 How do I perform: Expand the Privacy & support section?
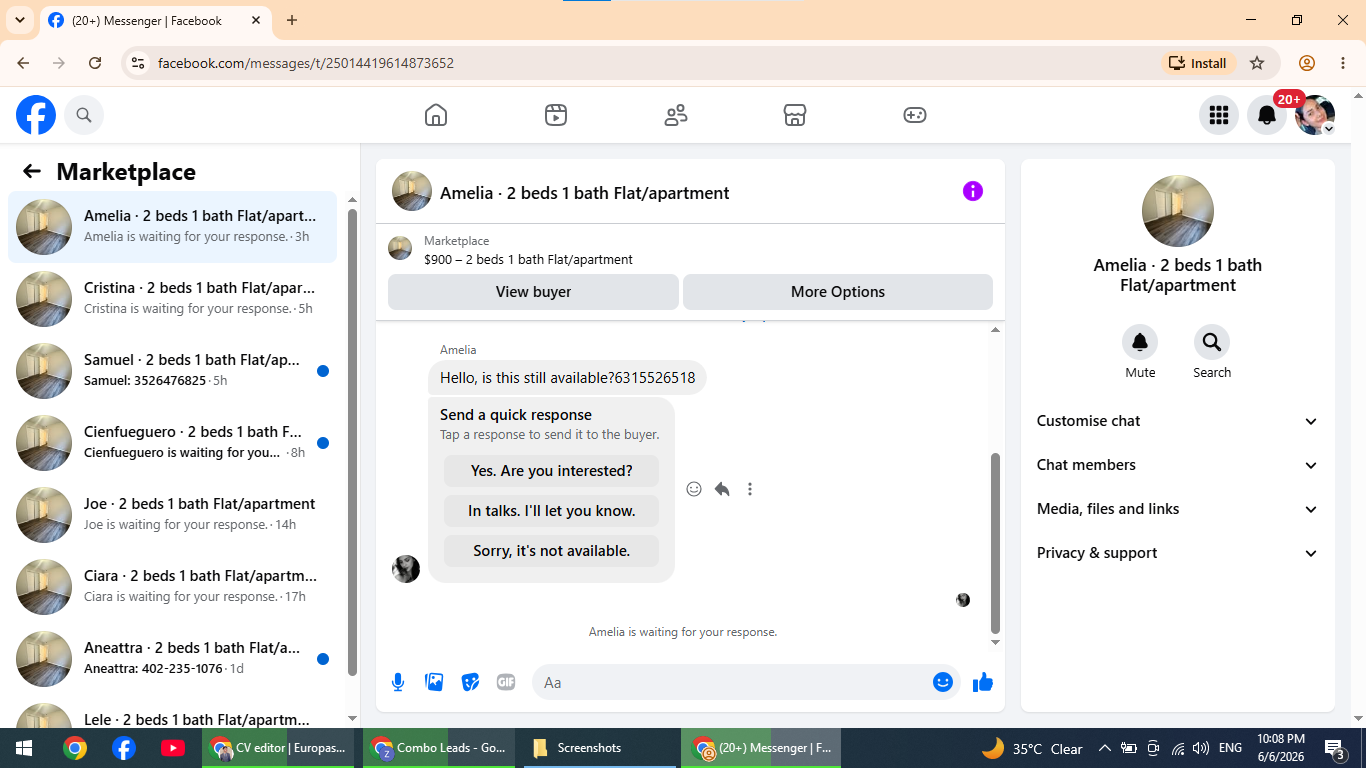point(1178,553)
